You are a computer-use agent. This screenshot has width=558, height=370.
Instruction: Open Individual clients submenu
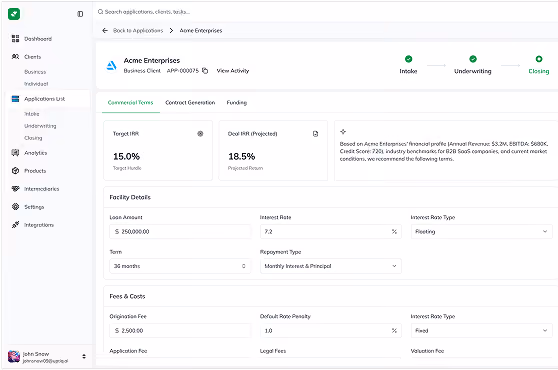click(x=36, y=84)
